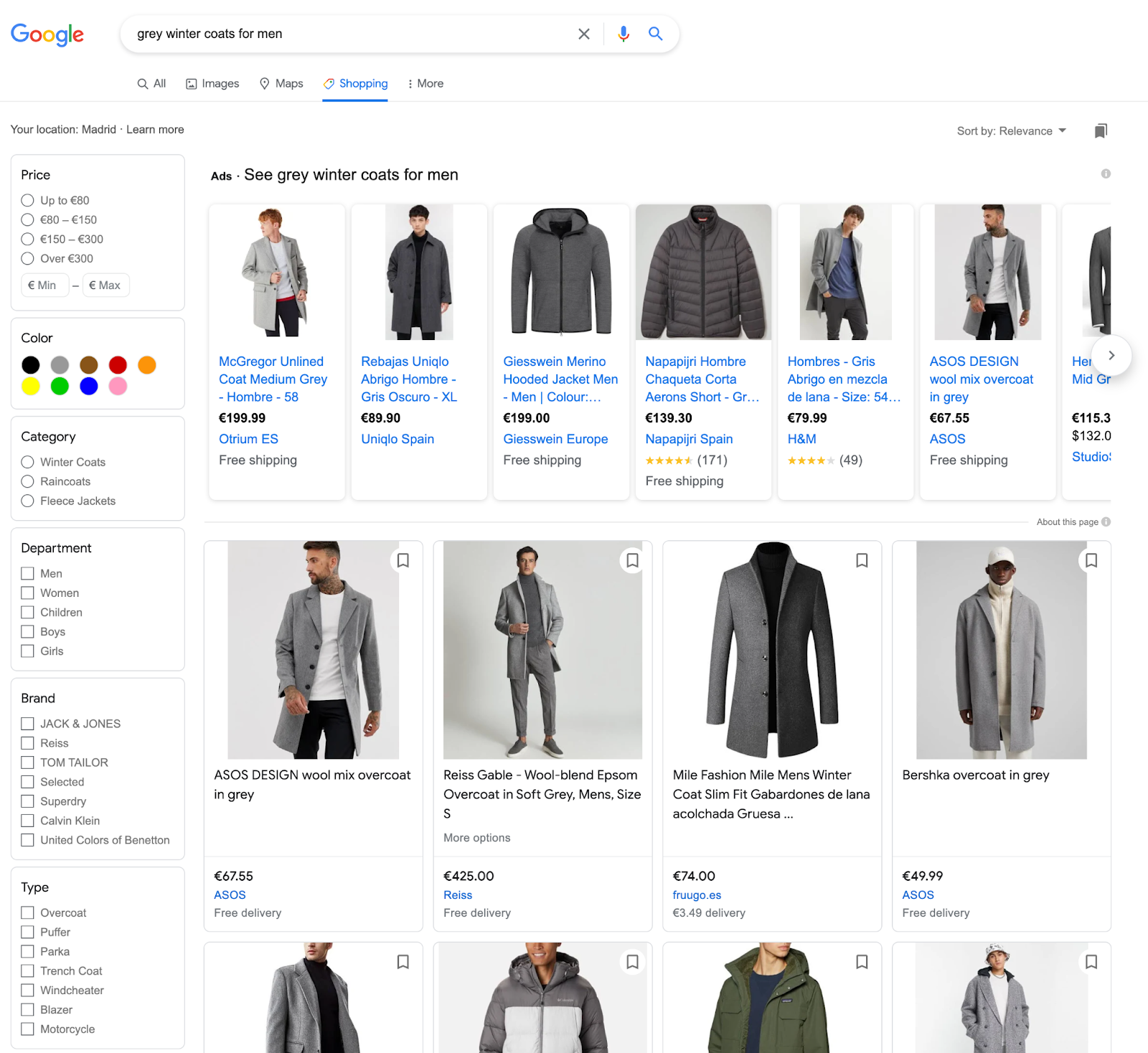Viewport: 1148px width, 1053px height.
Task: Open the Uniqlo Spain seller link
Action: (x=397, y=439)
